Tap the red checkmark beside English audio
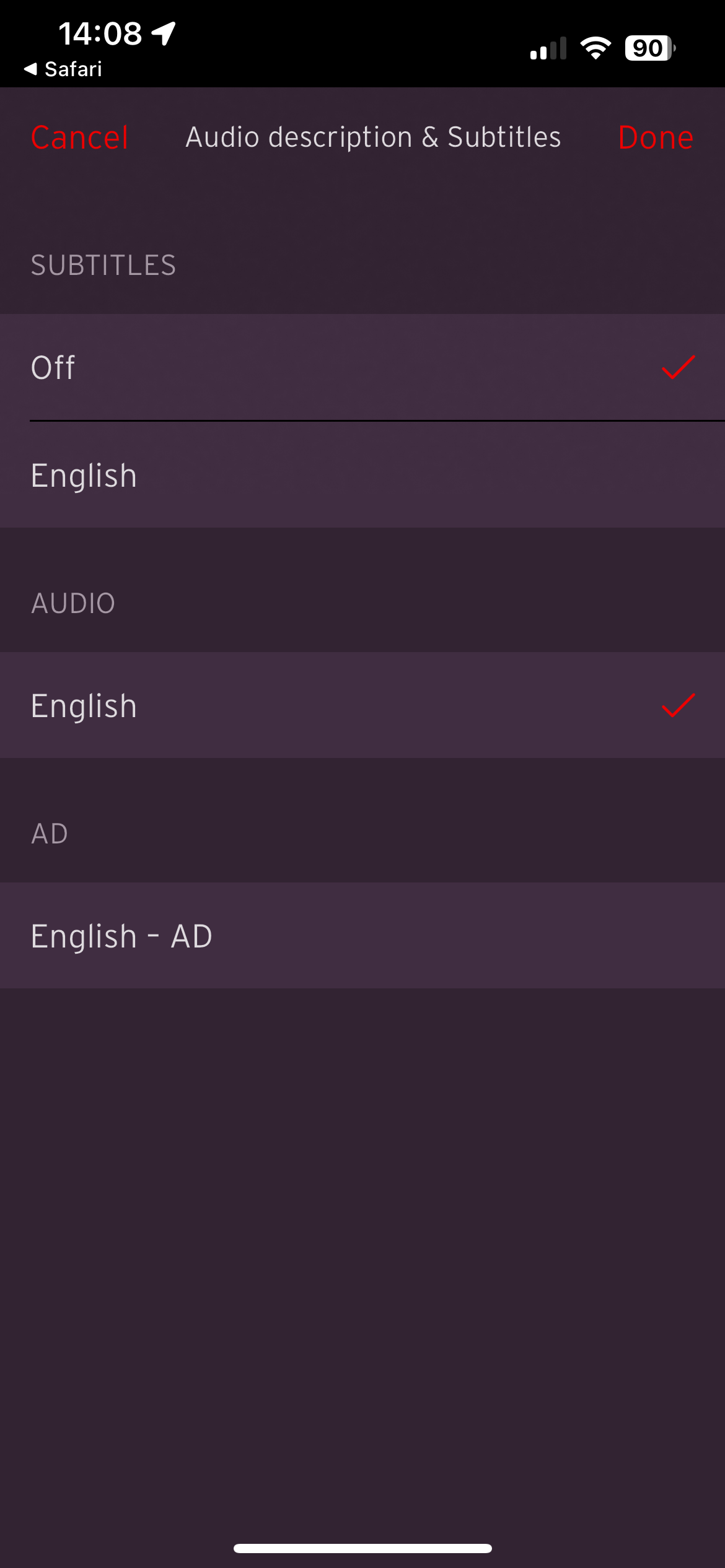Screen dimensions: 725x1568 click(x=679, y=705)
